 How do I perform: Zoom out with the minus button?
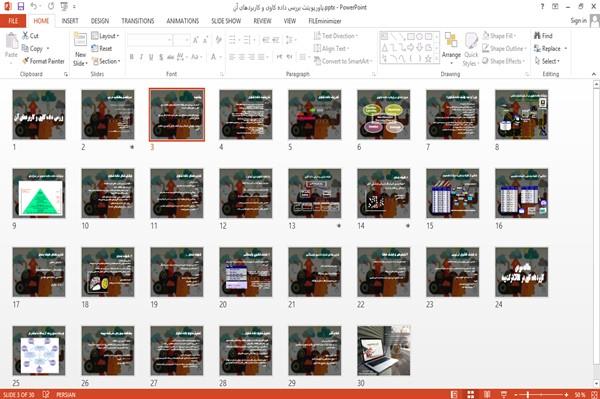(516, 394)
